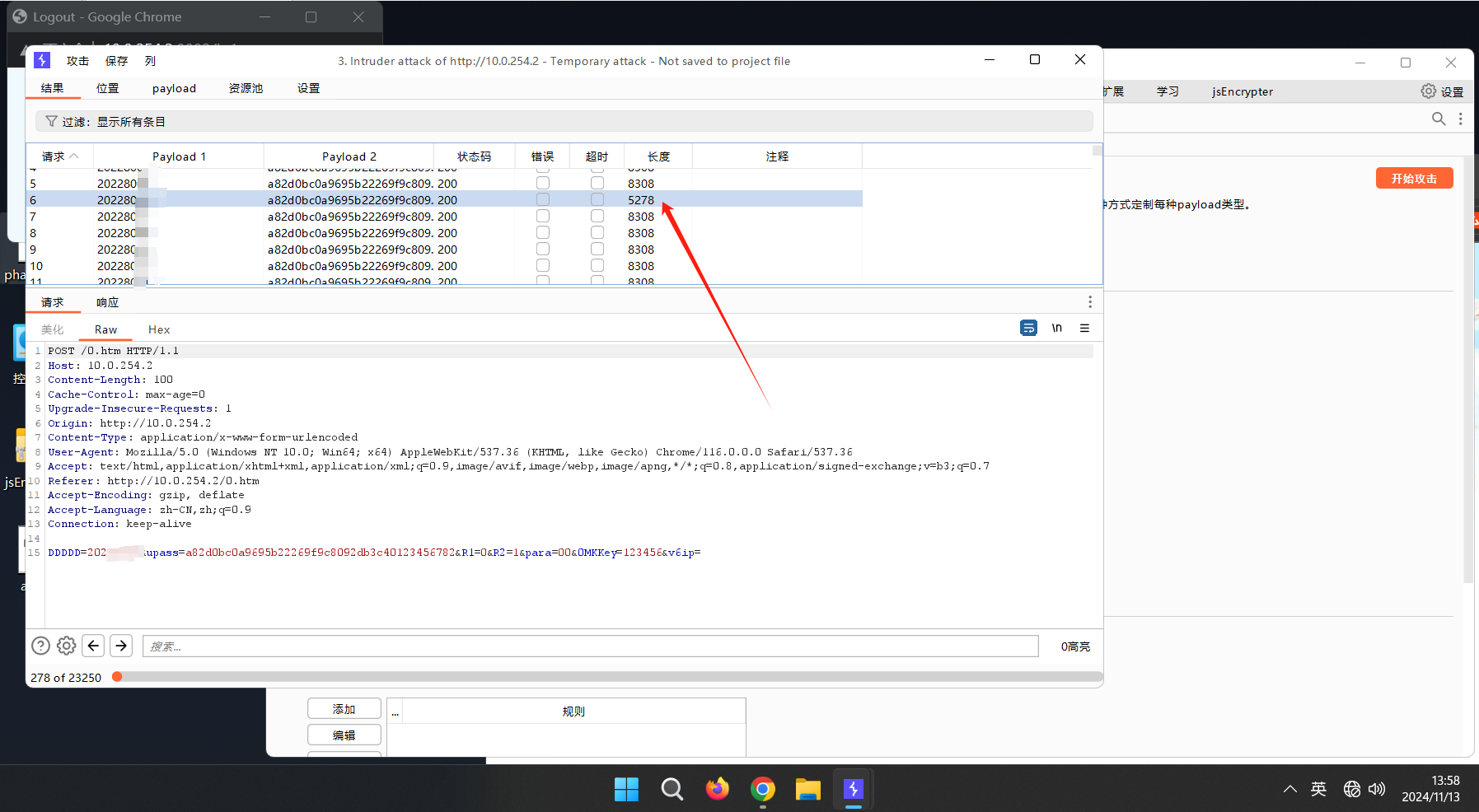Click the 添加 button in the rules panel
This screenshot has height=812, width=1479.
(x=344, y=709)
